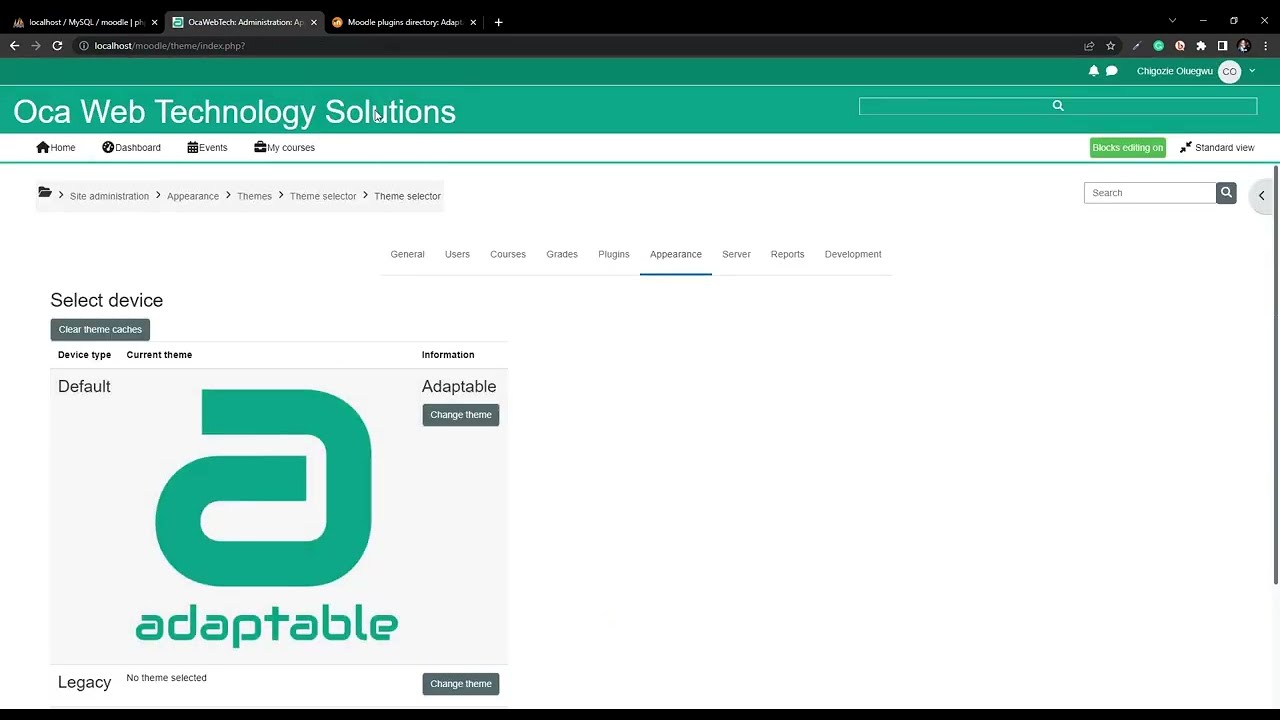Click Oca Web Technology Solutions title
1280x720 pixels.
click(x=234, y=112)
